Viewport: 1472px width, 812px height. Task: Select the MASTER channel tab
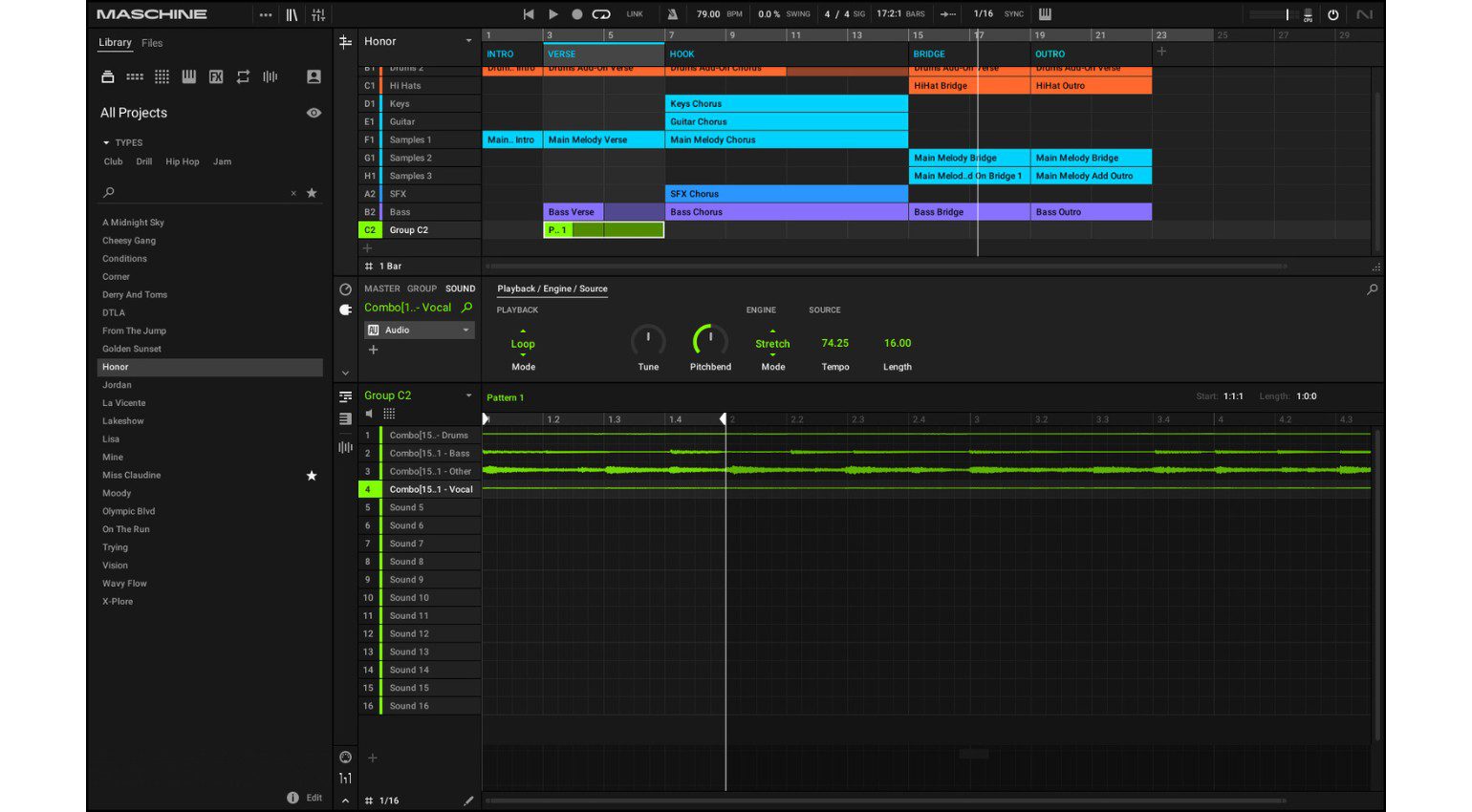381,288
